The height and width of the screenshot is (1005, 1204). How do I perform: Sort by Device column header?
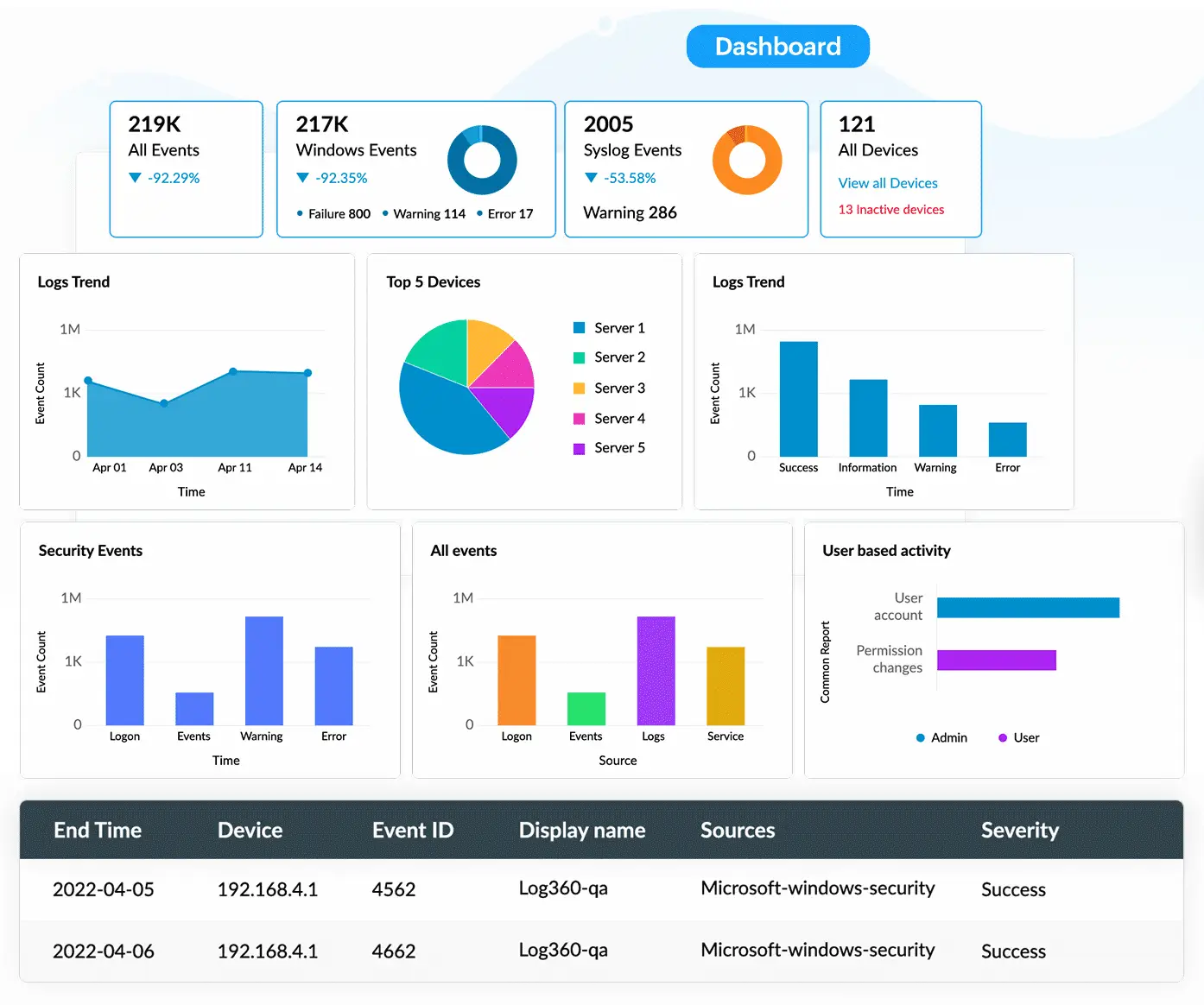[250, 831]
